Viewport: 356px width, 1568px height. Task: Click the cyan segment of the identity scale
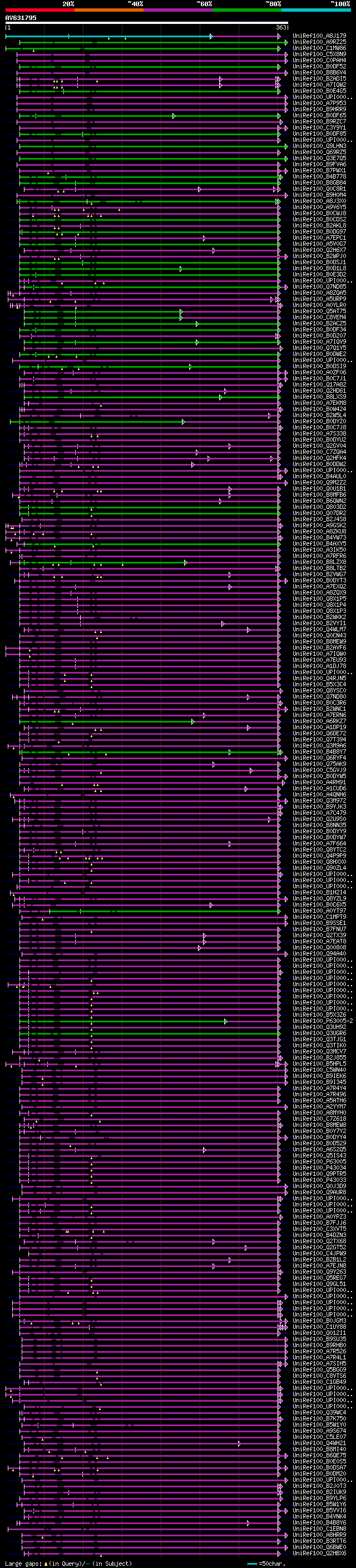pos(316,10)
